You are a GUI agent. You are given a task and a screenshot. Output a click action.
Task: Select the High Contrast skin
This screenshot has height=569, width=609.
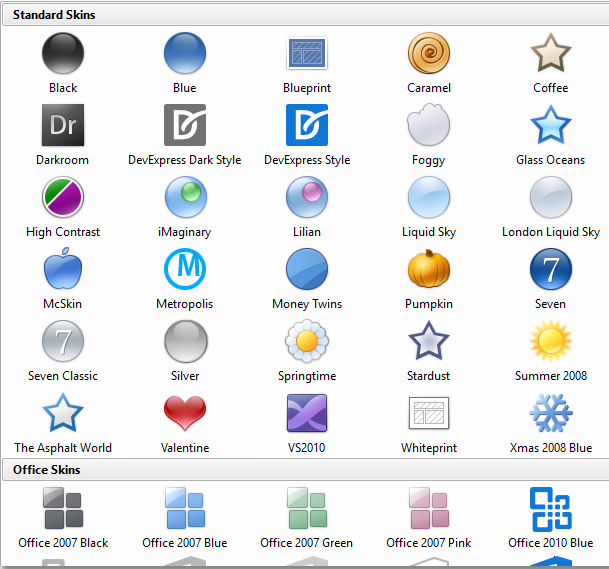click(x=63, y=197)
